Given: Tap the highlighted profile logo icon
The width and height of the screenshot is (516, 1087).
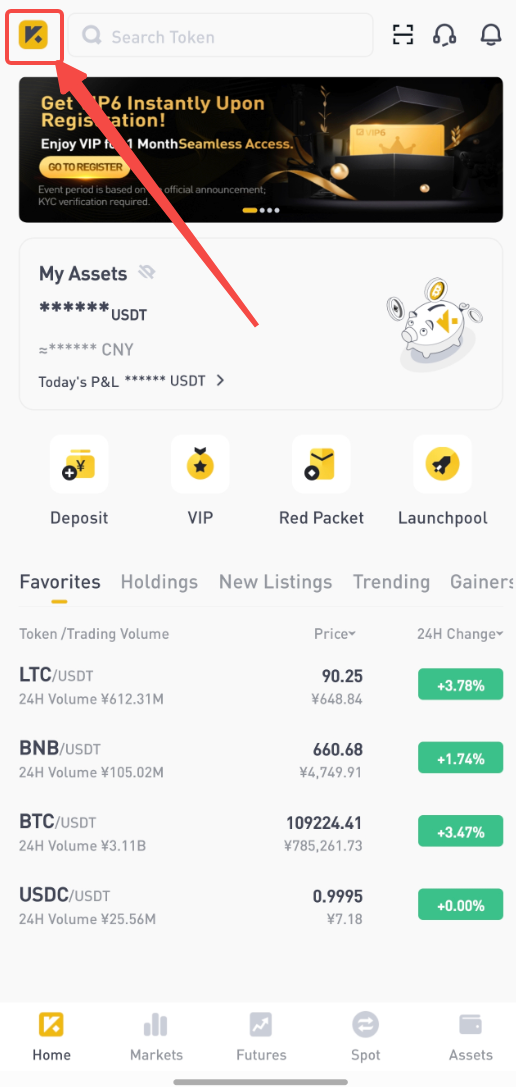Looking at the screenshot, I should [34, 35].
